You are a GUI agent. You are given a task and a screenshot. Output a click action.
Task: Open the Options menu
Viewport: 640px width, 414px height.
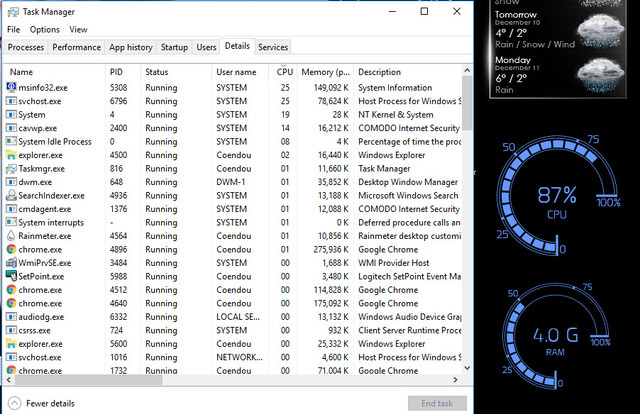[x=44, y=29]
